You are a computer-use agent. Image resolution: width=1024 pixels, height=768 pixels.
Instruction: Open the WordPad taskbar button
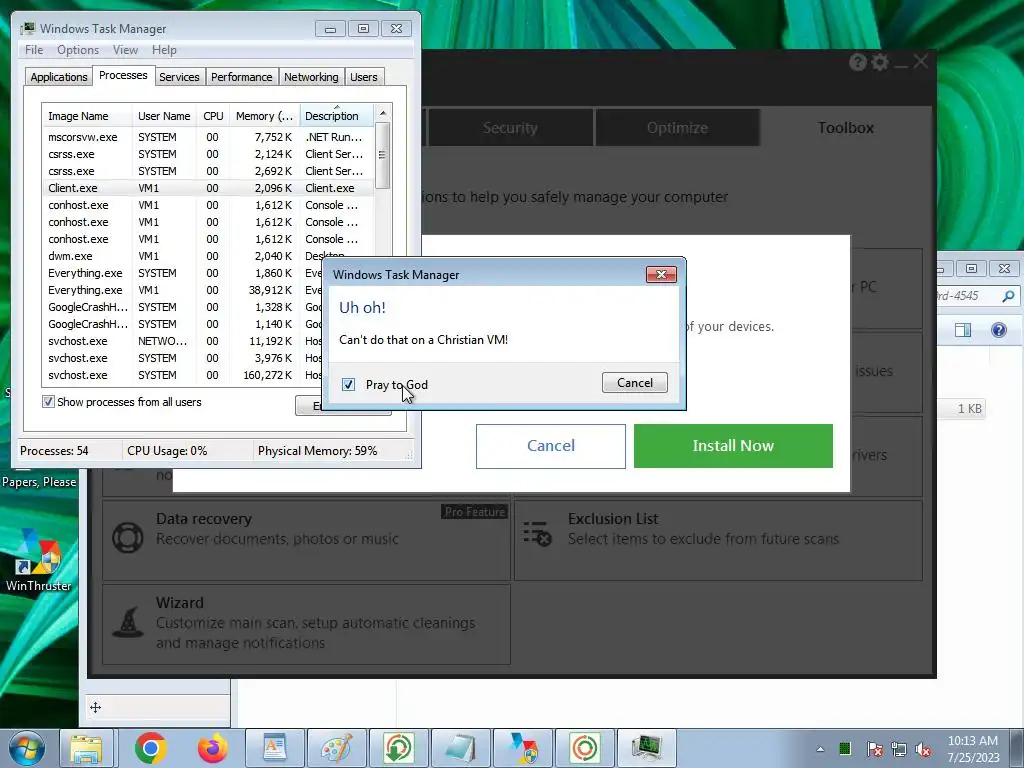[274, 748]
